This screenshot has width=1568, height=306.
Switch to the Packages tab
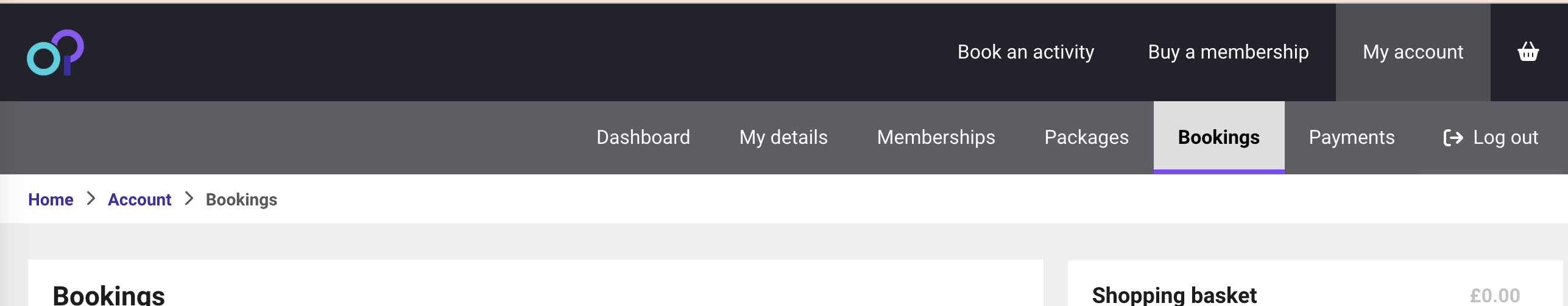pyautogui.click(x=1086, y=137)
